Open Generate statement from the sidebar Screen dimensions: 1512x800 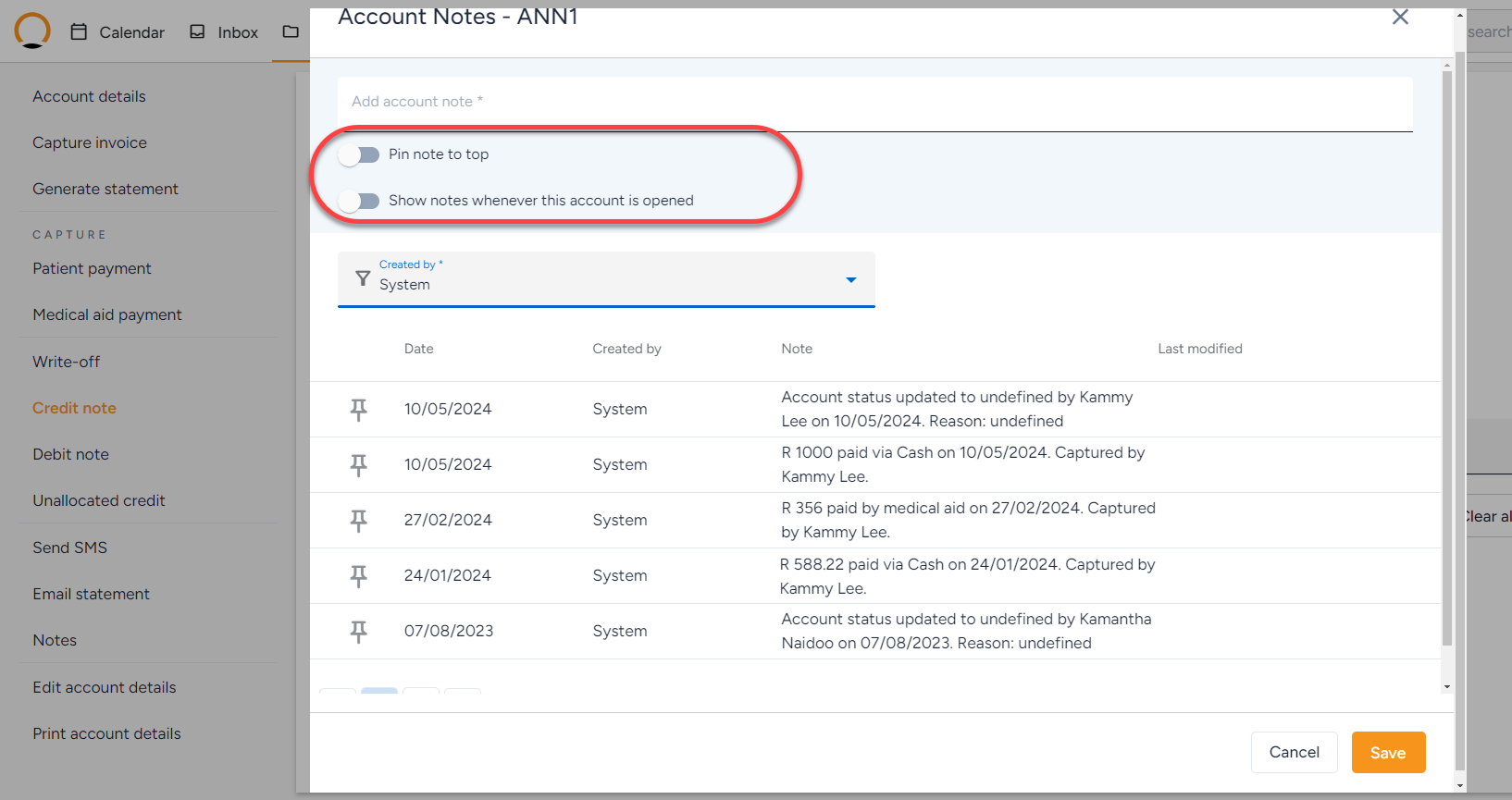(105, 189)
